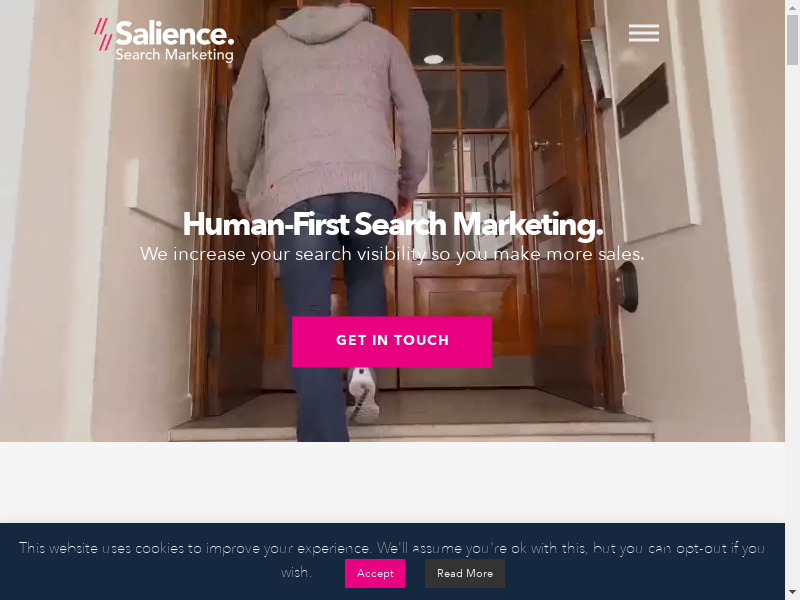The image size is (800, 600).
Task: Click the Search Marketing tagline under logo
Action: coord(174,55)
